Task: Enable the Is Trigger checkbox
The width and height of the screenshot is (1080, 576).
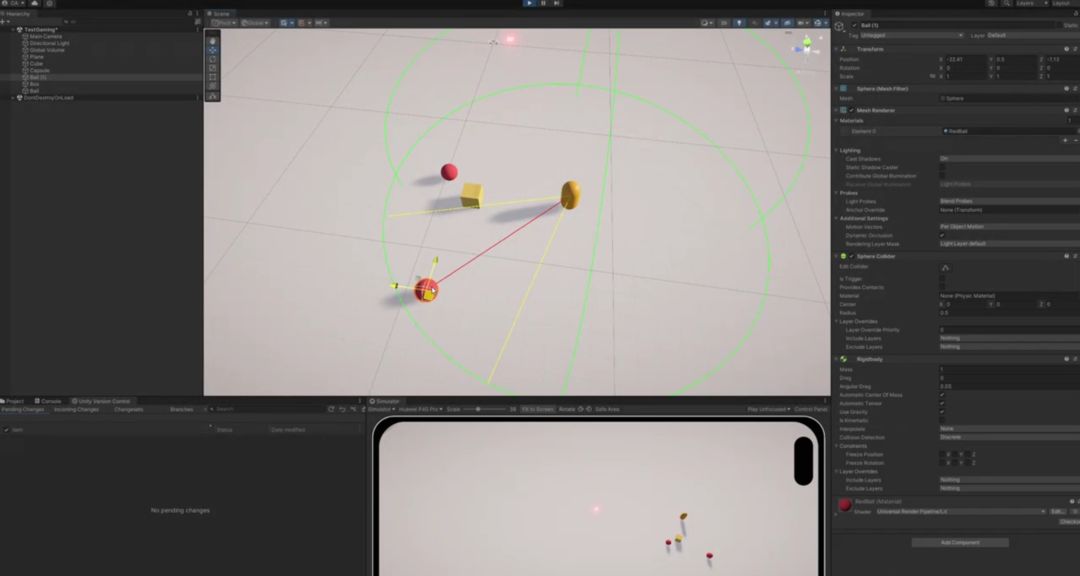Action: click(942, 279)
